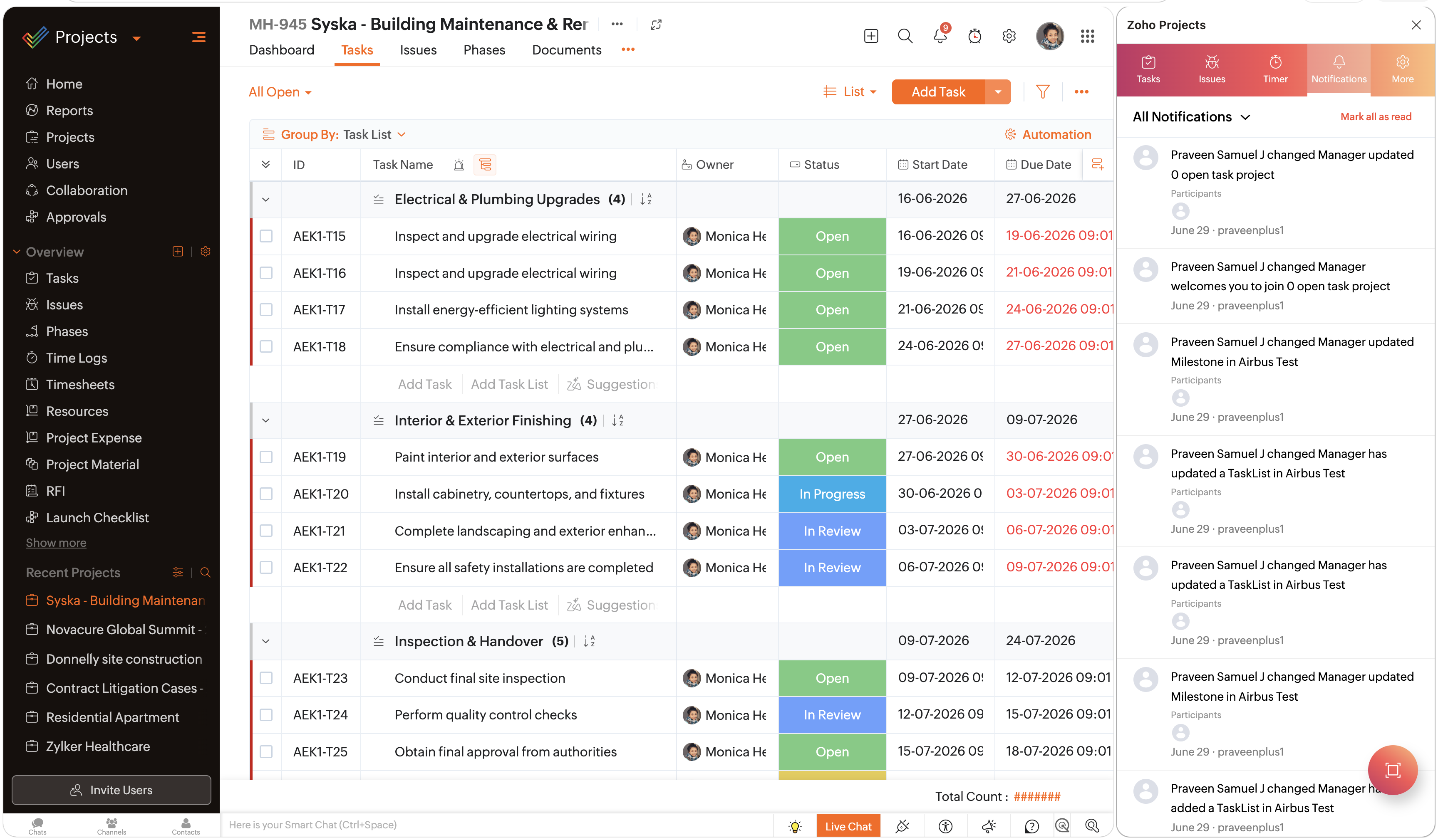The width and height of the screenshot is (1438, 840).
Task: Click the orange Add Task button
Action: 939,92
